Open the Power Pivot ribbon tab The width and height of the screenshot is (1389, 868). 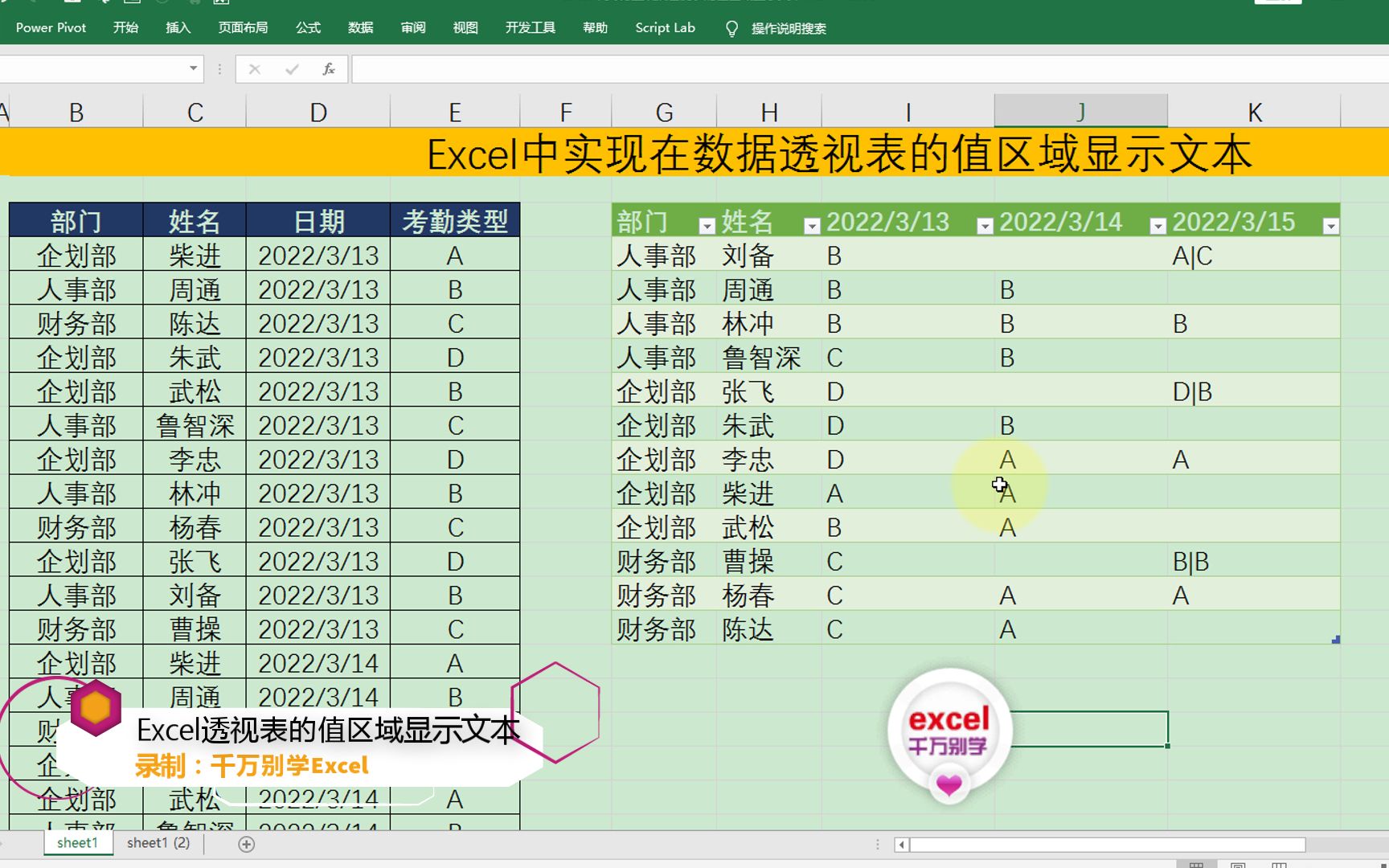51,27
